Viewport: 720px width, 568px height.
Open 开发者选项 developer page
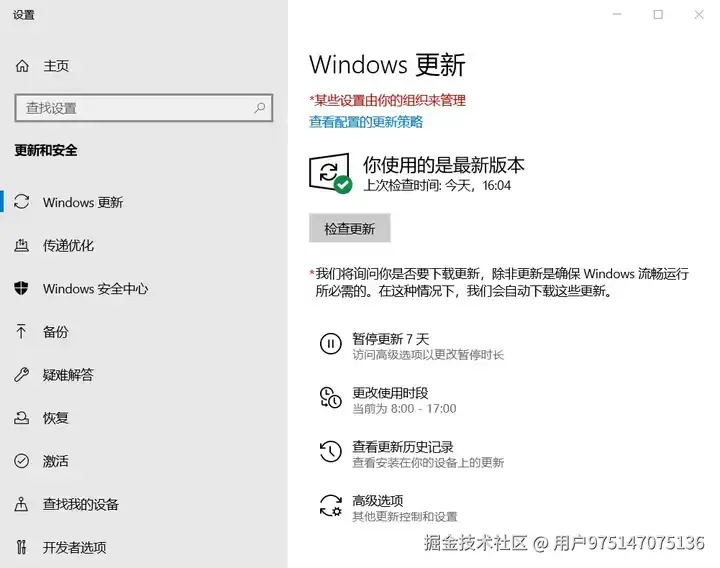(75, 547)
